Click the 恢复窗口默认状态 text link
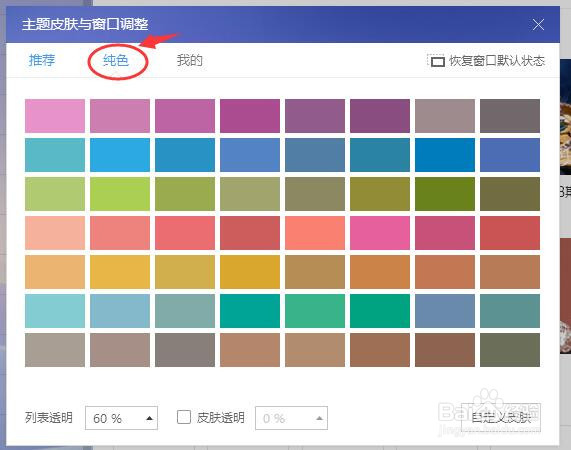571x450 pixels. coord(497,61)
